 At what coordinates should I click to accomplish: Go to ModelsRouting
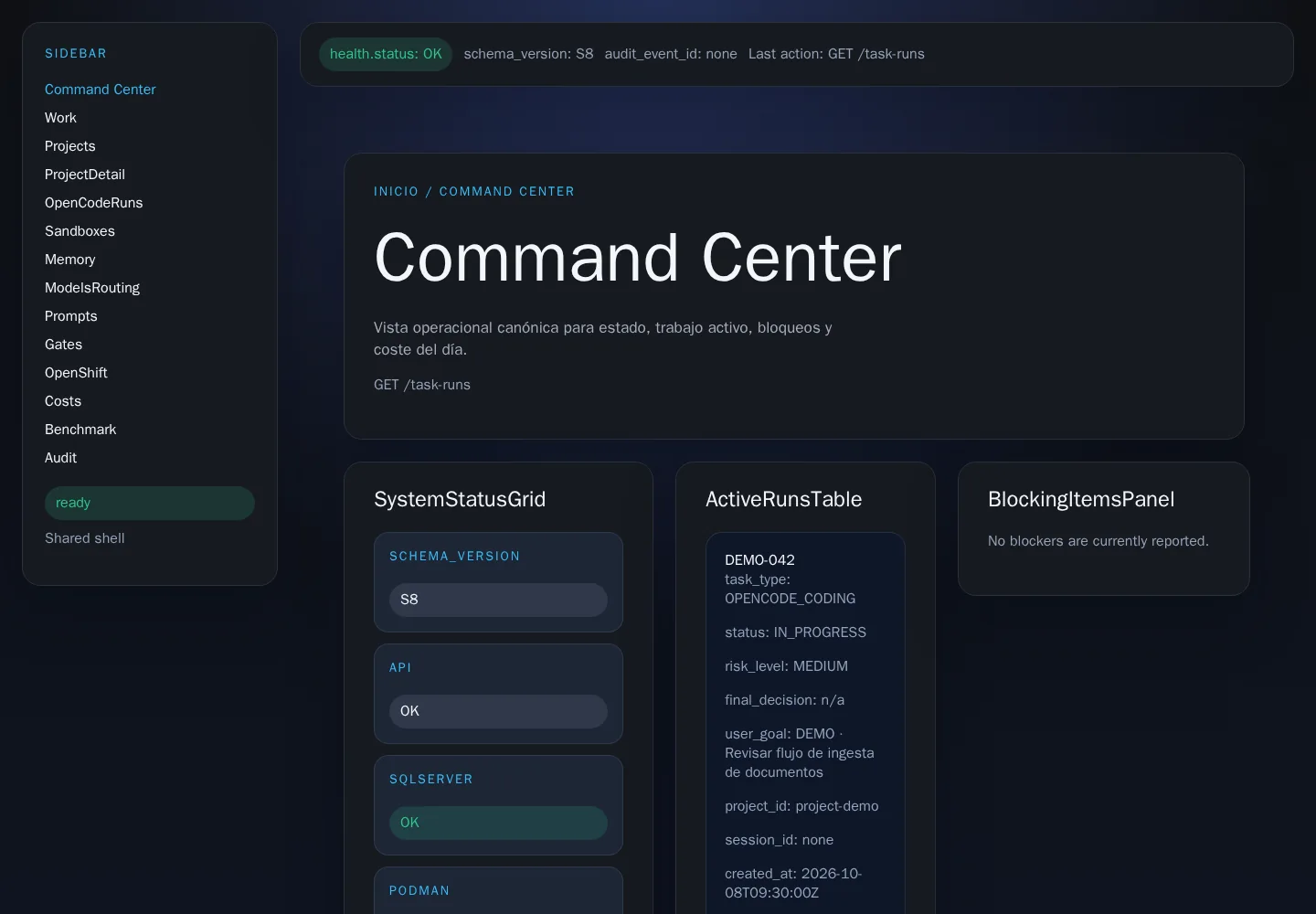pyautogui.click(x=92, y=288)
